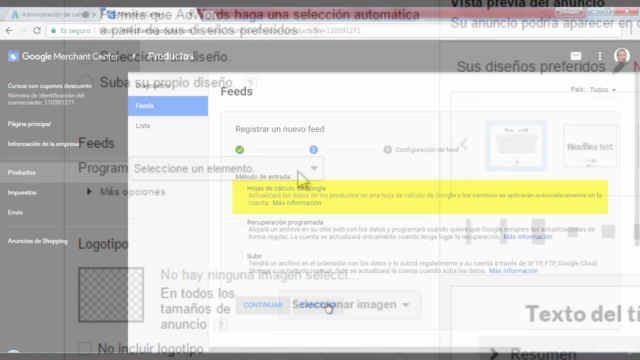Open the Feeds item in the submenu

(168, 106)
